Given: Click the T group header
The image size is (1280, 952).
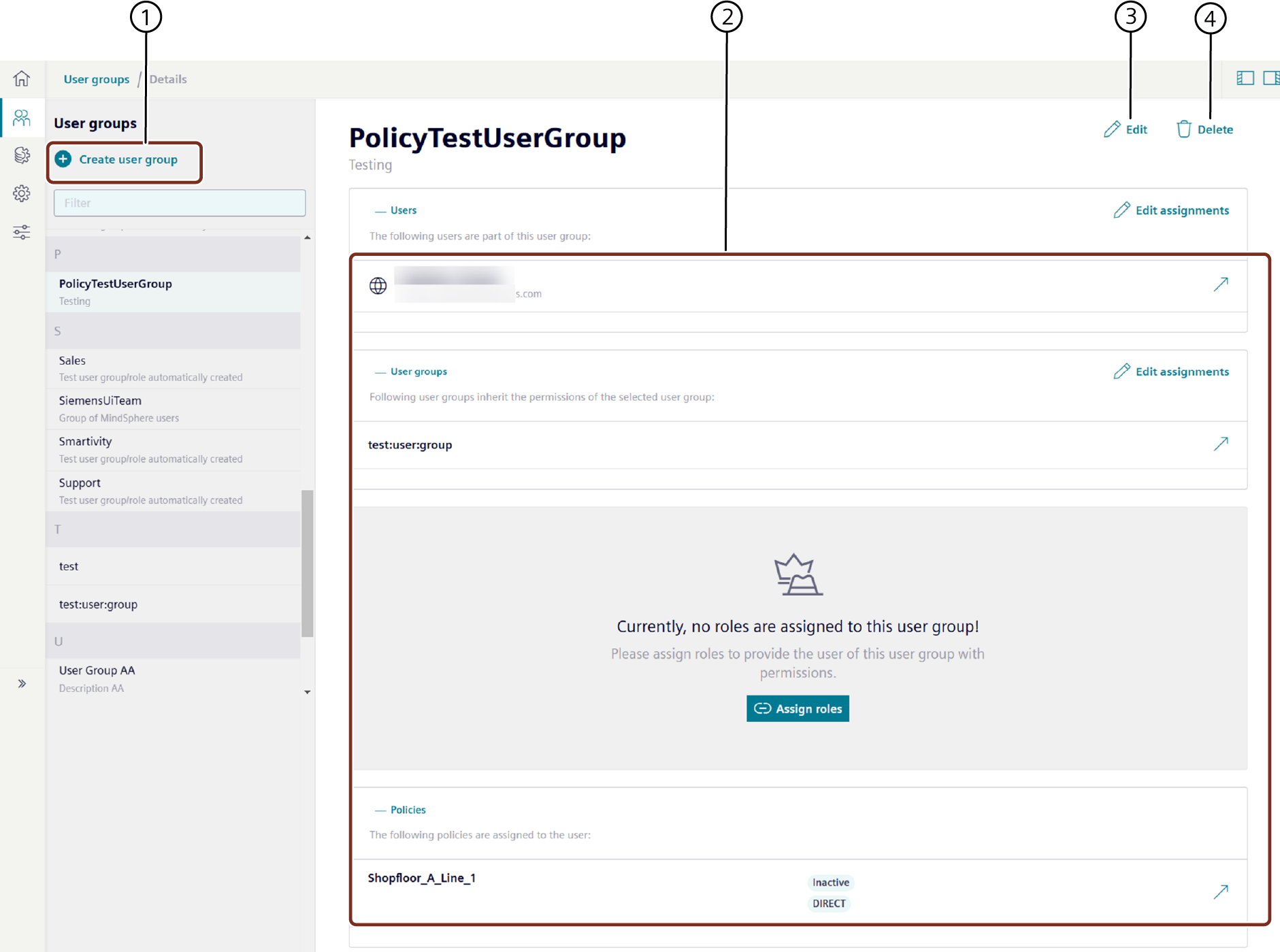Looking at the screenshot, I should [x=173, y=529].
